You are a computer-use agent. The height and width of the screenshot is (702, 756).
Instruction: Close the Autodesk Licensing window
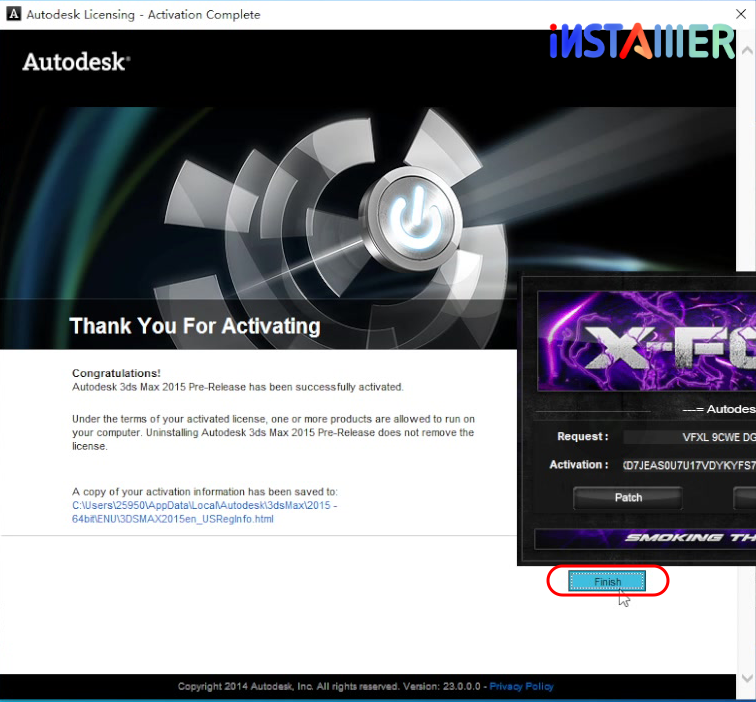(741, 14)
